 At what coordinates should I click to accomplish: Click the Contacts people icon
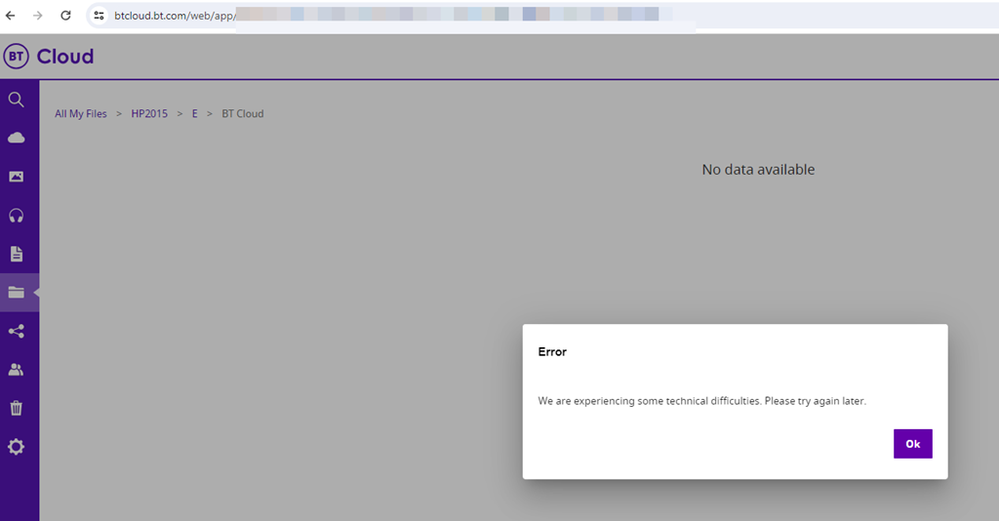point(16,370)
